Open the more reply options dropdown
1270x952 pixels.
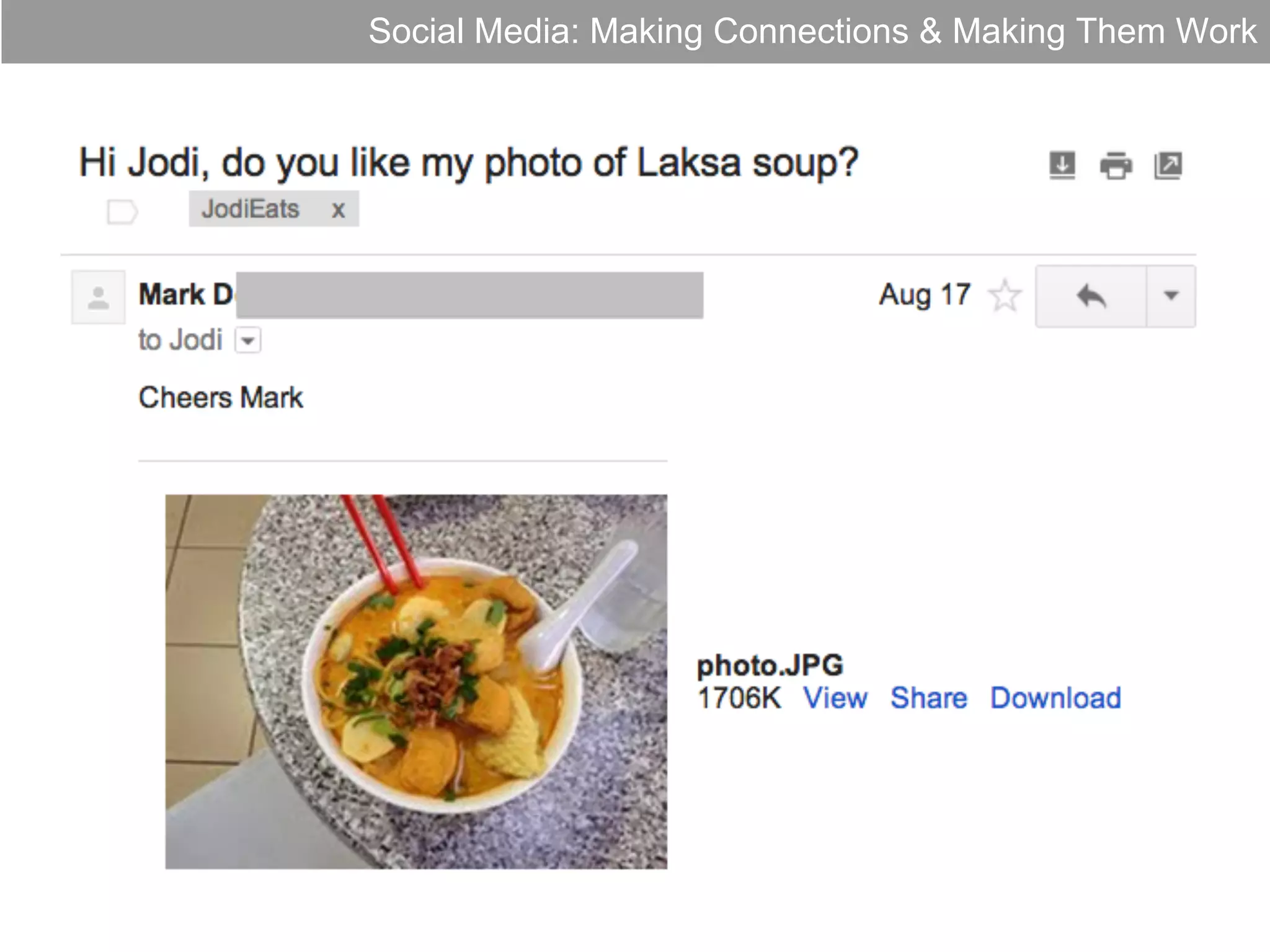(x=1171, y=296)
